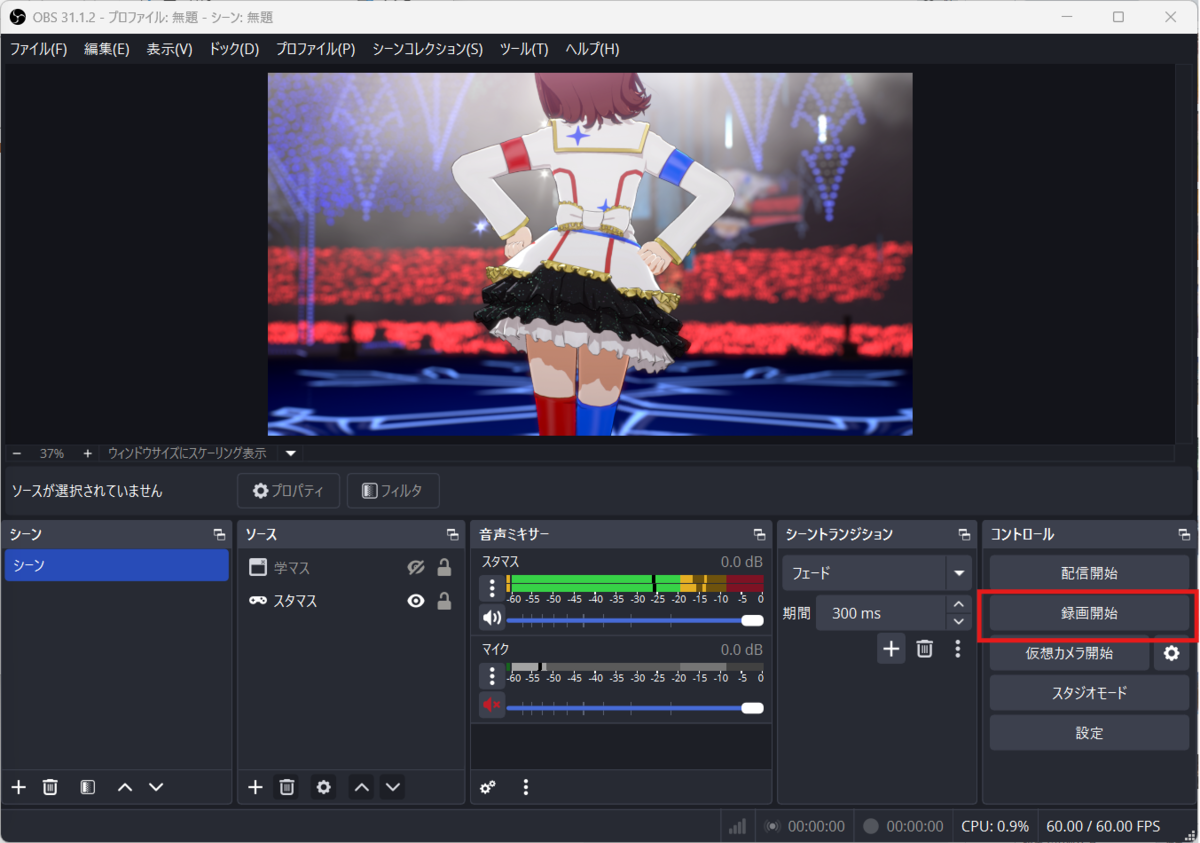Pop out the コントロール dock icon
The height and width of the screenshot is (843, 1200).
1184,535
